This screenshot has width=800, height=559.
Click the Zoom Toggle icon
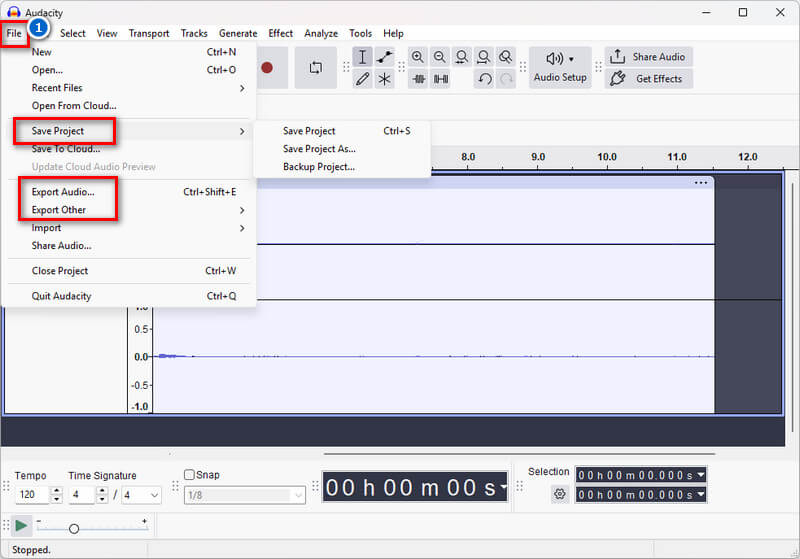point(505,57)
